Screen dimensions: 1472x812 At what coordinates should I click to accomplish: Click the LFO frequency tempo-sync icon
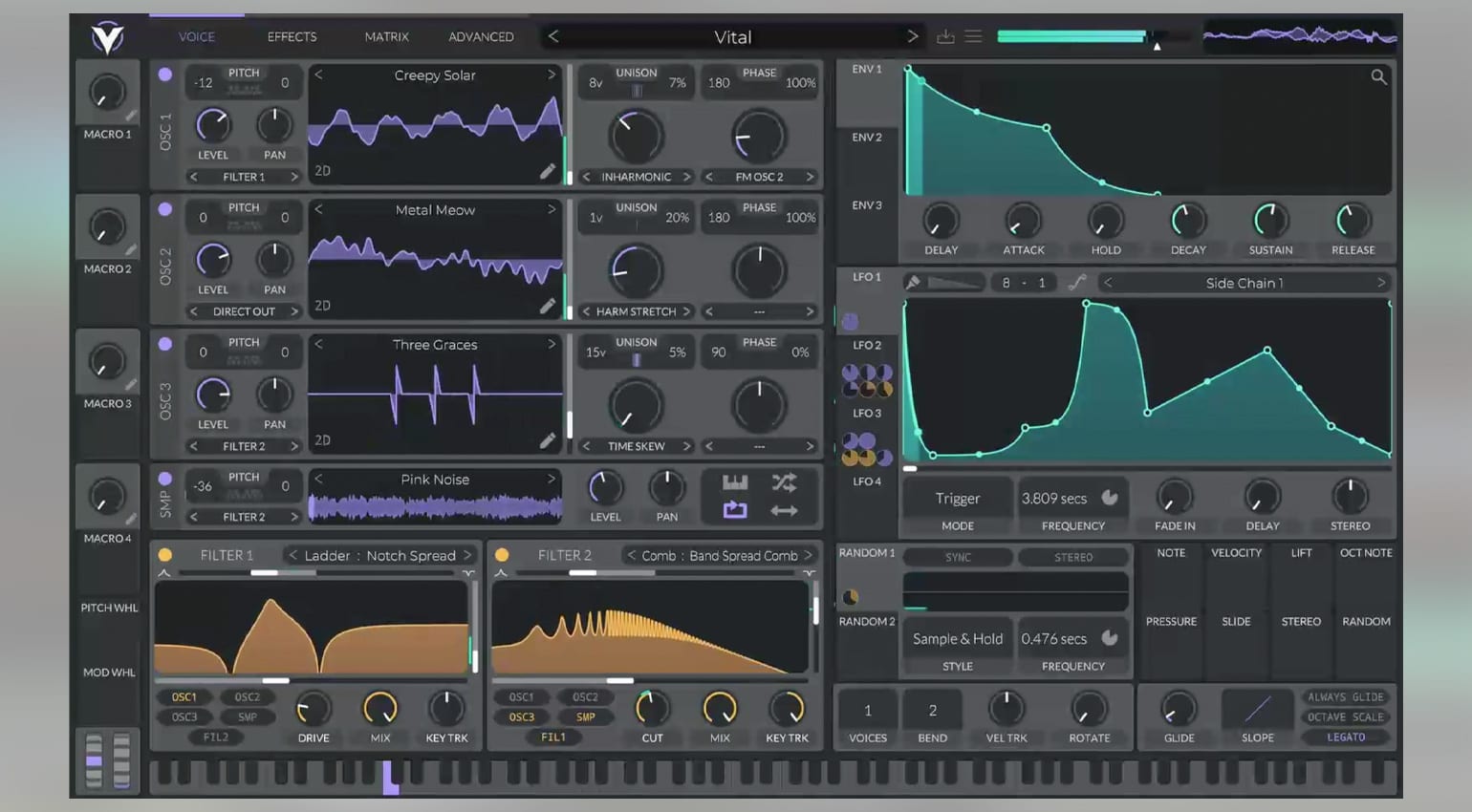pos(1110,498)
